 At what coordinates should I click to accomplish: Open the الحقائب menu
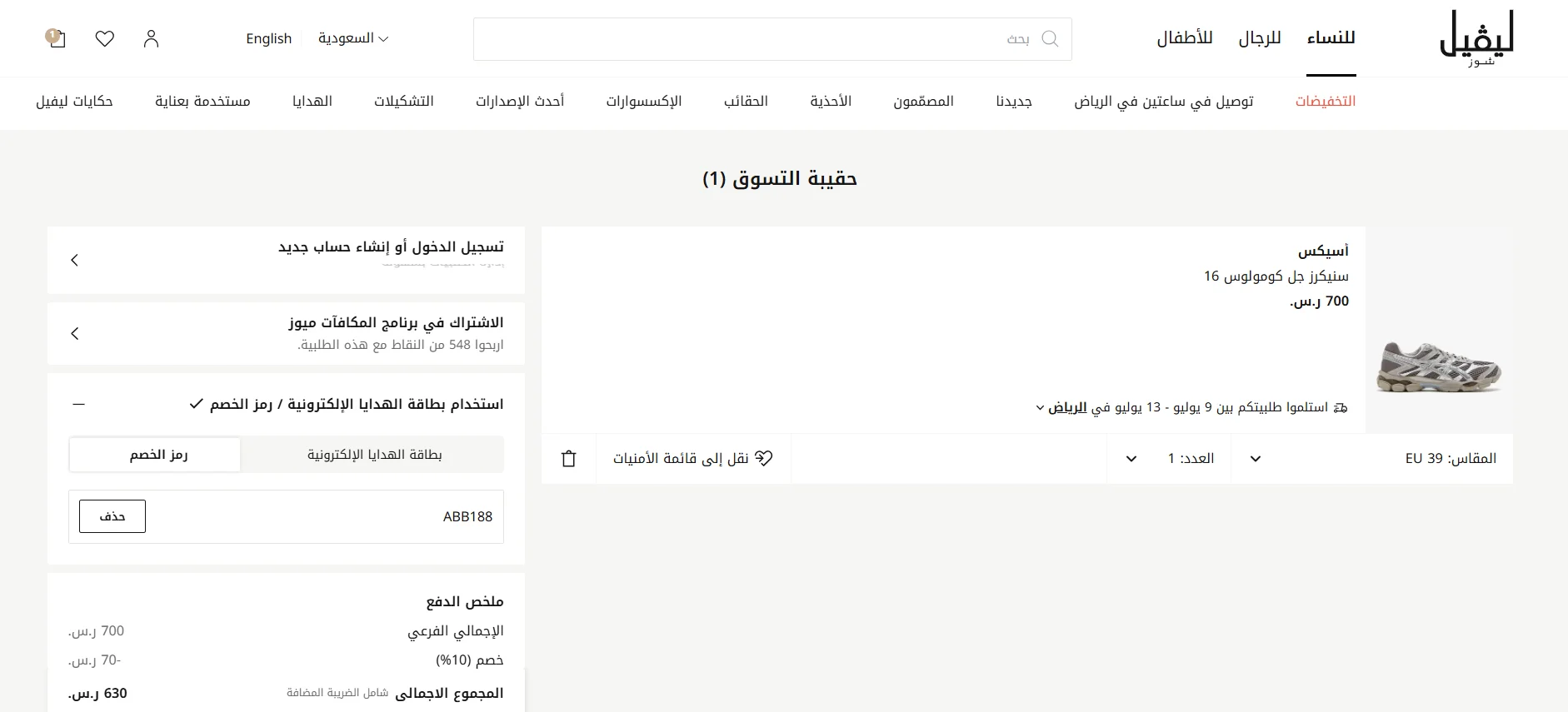click(746, 101)
